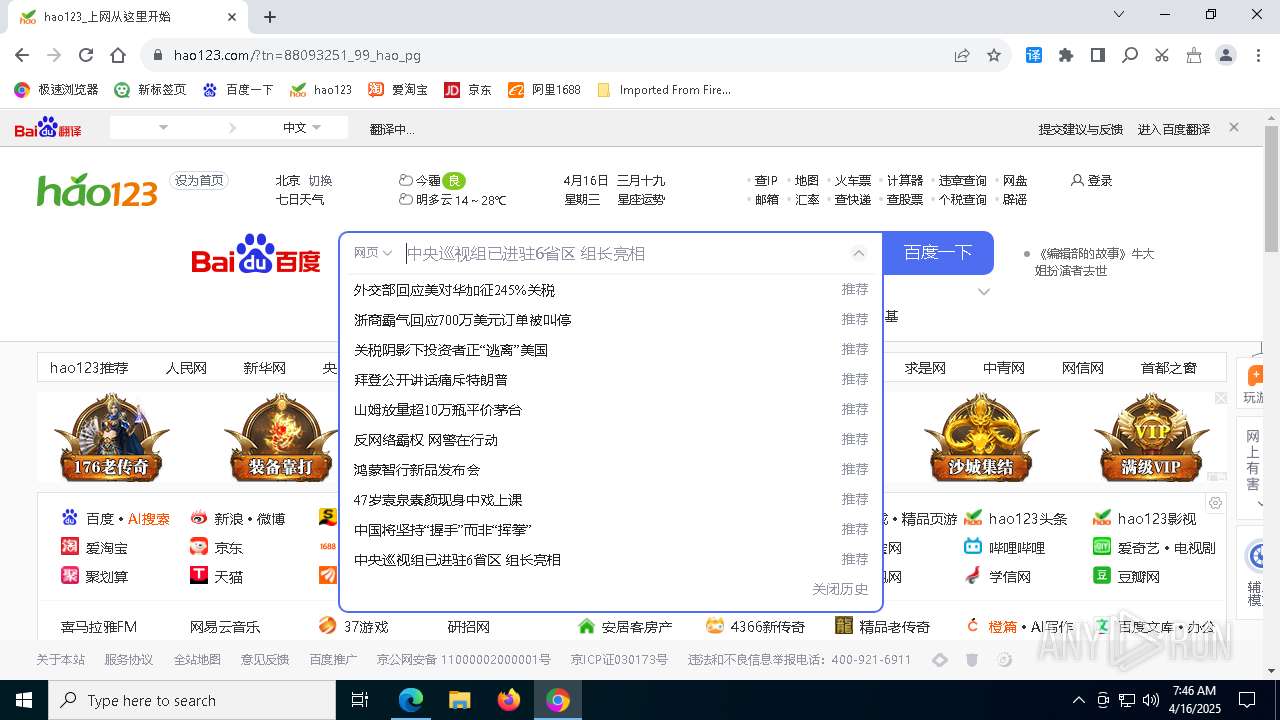Click the Windows taskbar search box
The height and width of the screenshot is (720, 1280).
[x=192, y=700]
